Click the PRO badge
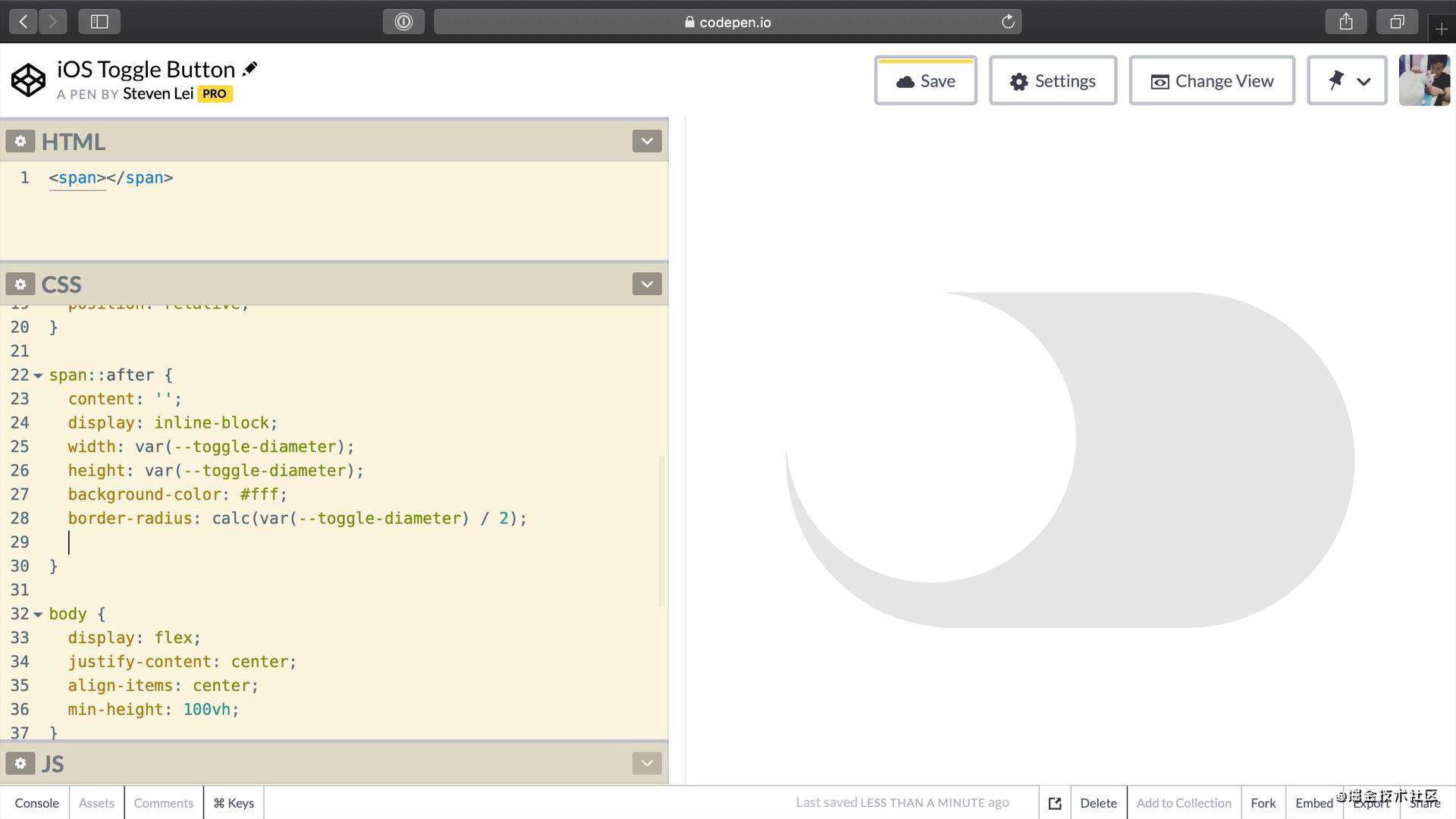 tap(215, 94)
